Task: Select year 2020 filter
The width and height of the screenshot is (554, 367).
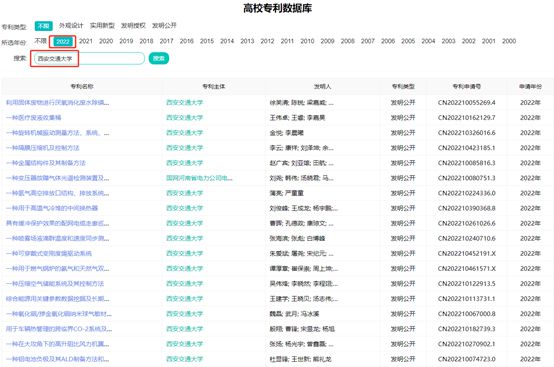Action: point(106,41)
